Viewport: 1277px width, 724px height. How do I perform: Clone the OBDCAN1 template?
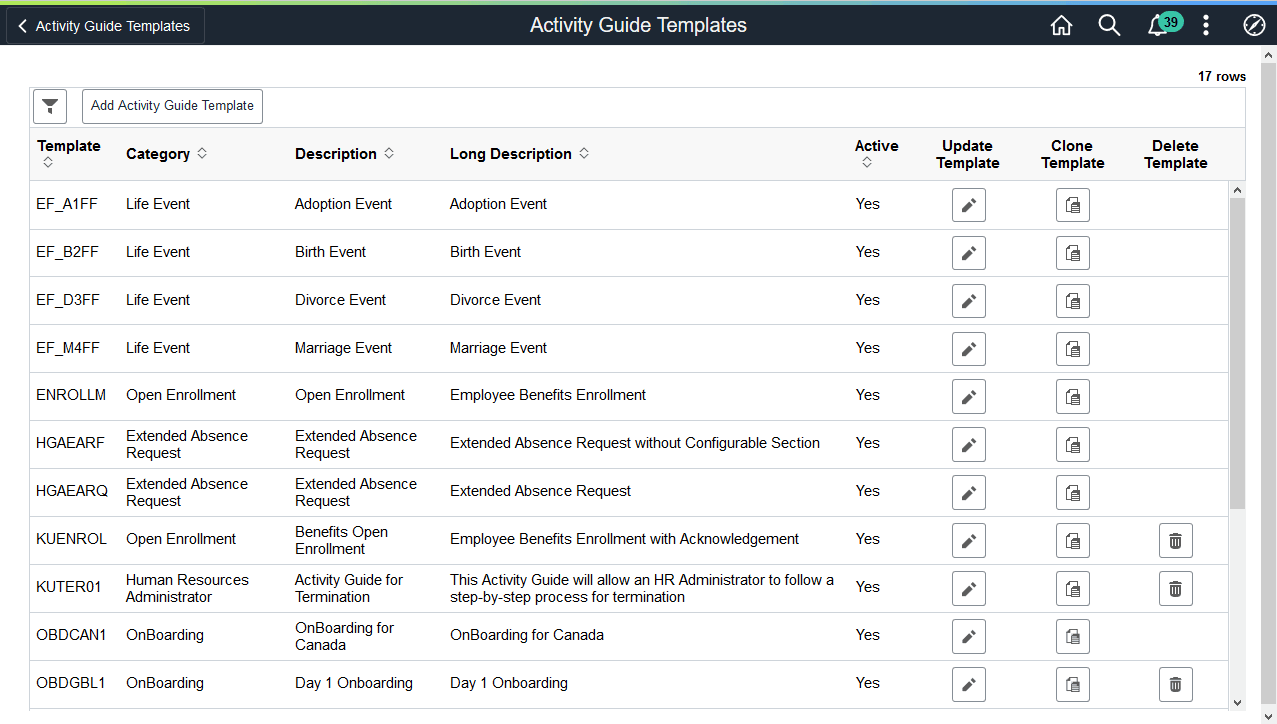point(1073,637)
